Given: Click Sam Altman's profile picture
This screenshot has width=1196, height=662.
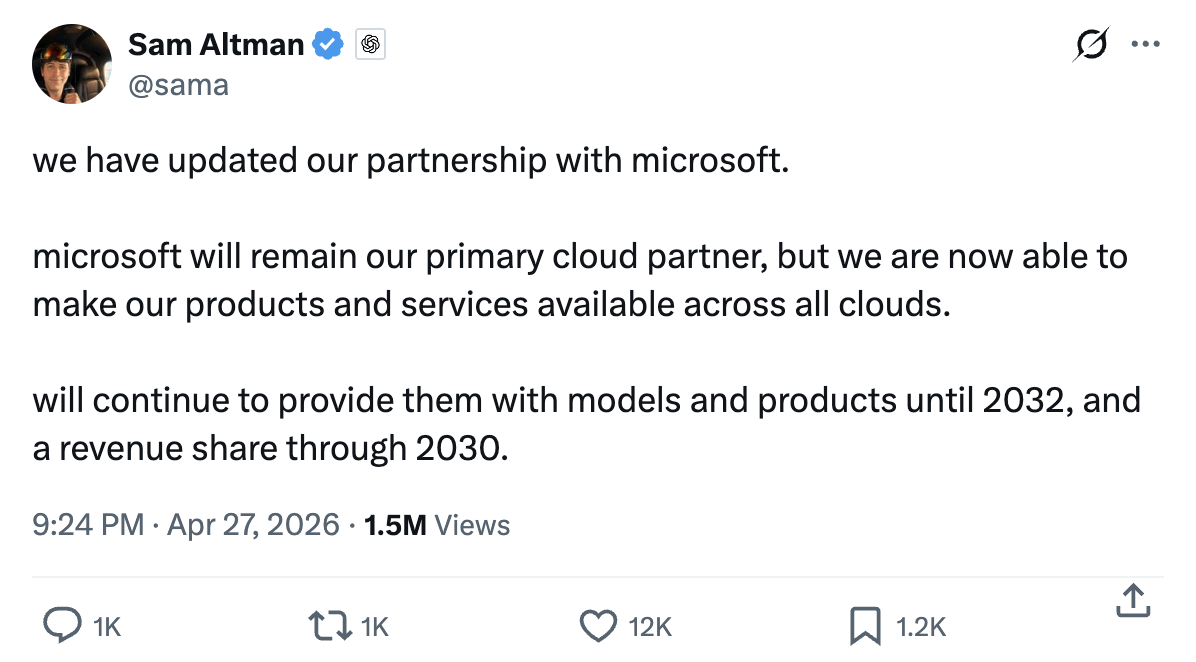Looking at the screenshot, I should coord(72,64).
